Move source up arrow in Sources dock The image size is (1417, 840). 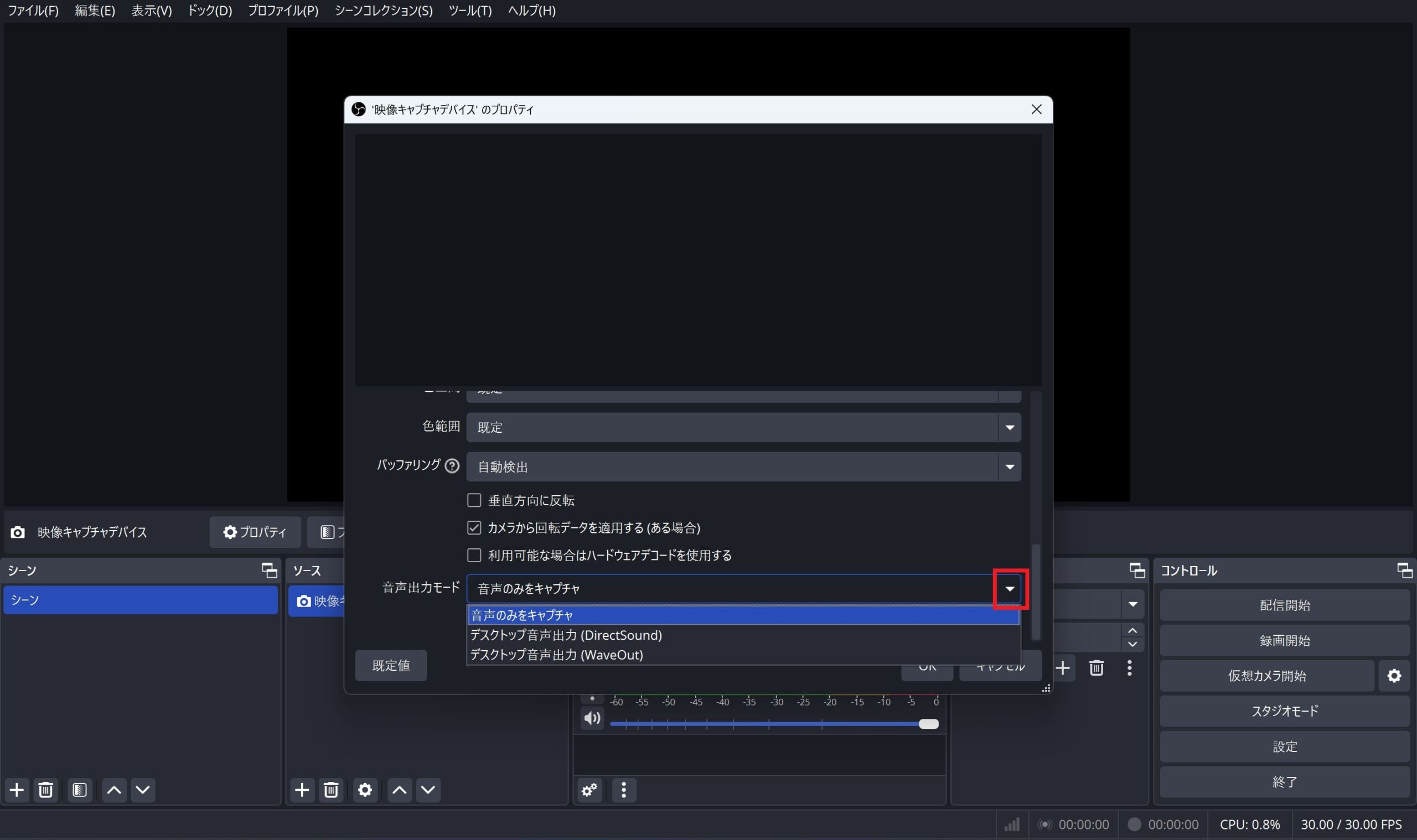point(399,790)
